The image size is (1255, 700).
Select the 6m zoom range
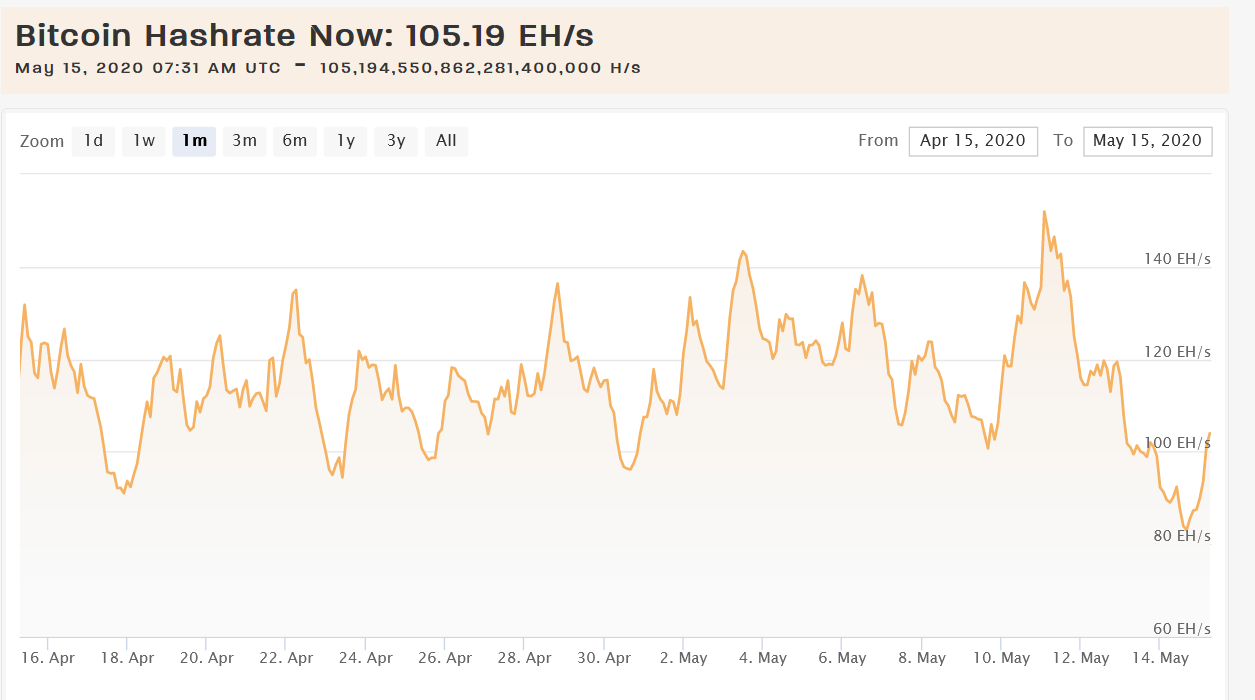tap(295, 141)
